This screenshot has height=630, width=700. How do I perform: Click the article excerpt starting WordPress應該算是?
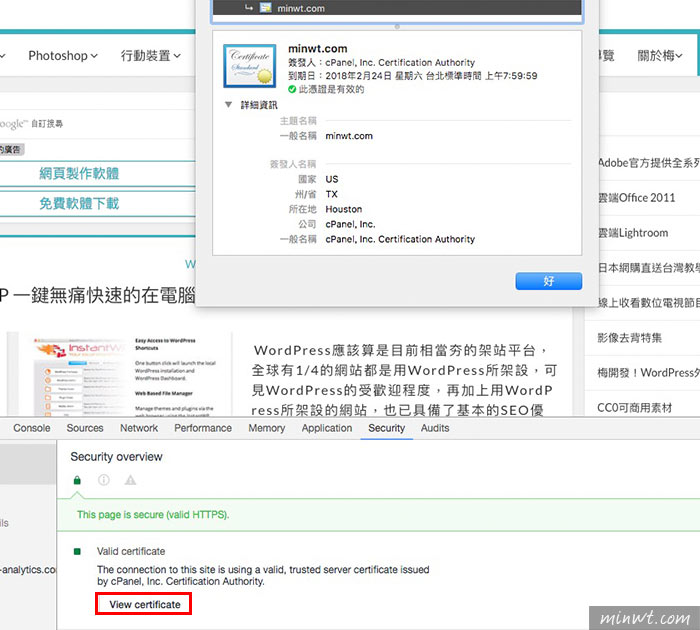pyautogui.click(x=404, y=380)
